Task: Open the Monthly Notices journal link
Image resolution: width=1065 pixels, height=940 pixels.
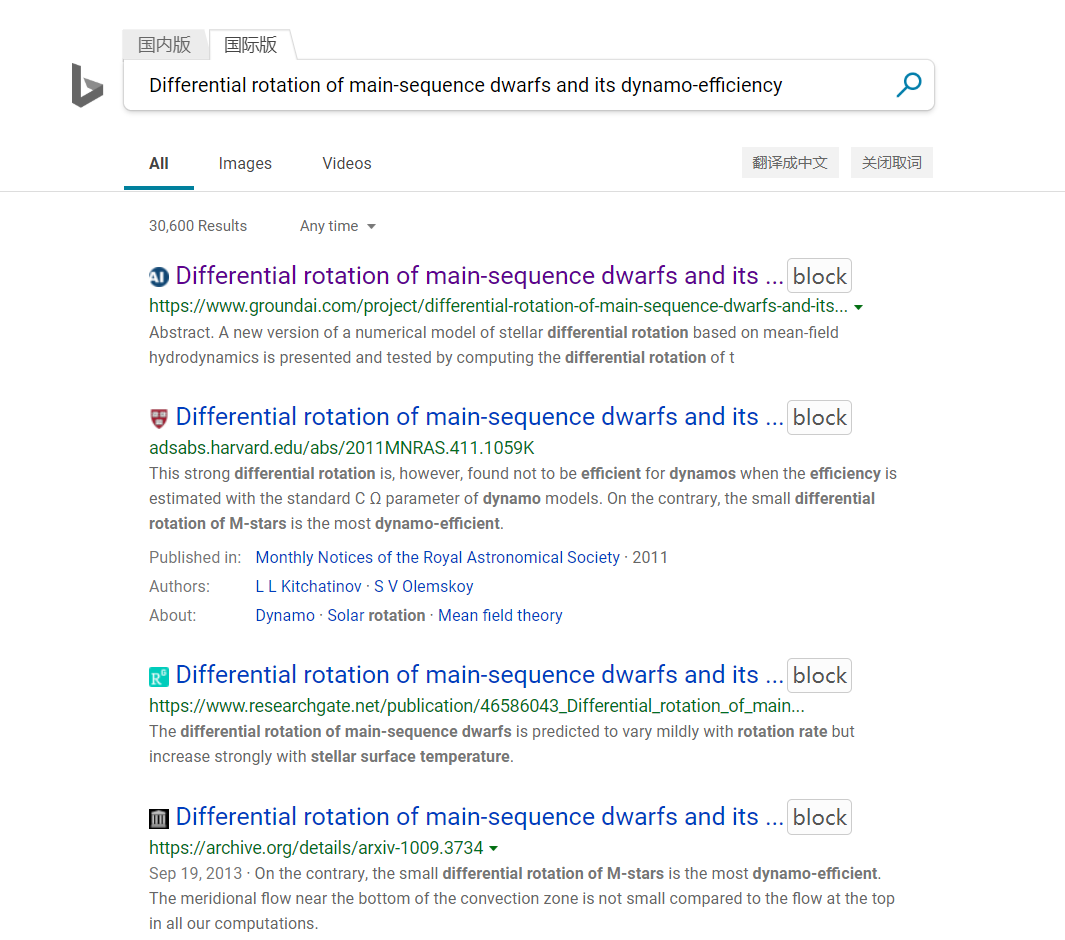Action: pyautogui.click(x=438, y=557)
